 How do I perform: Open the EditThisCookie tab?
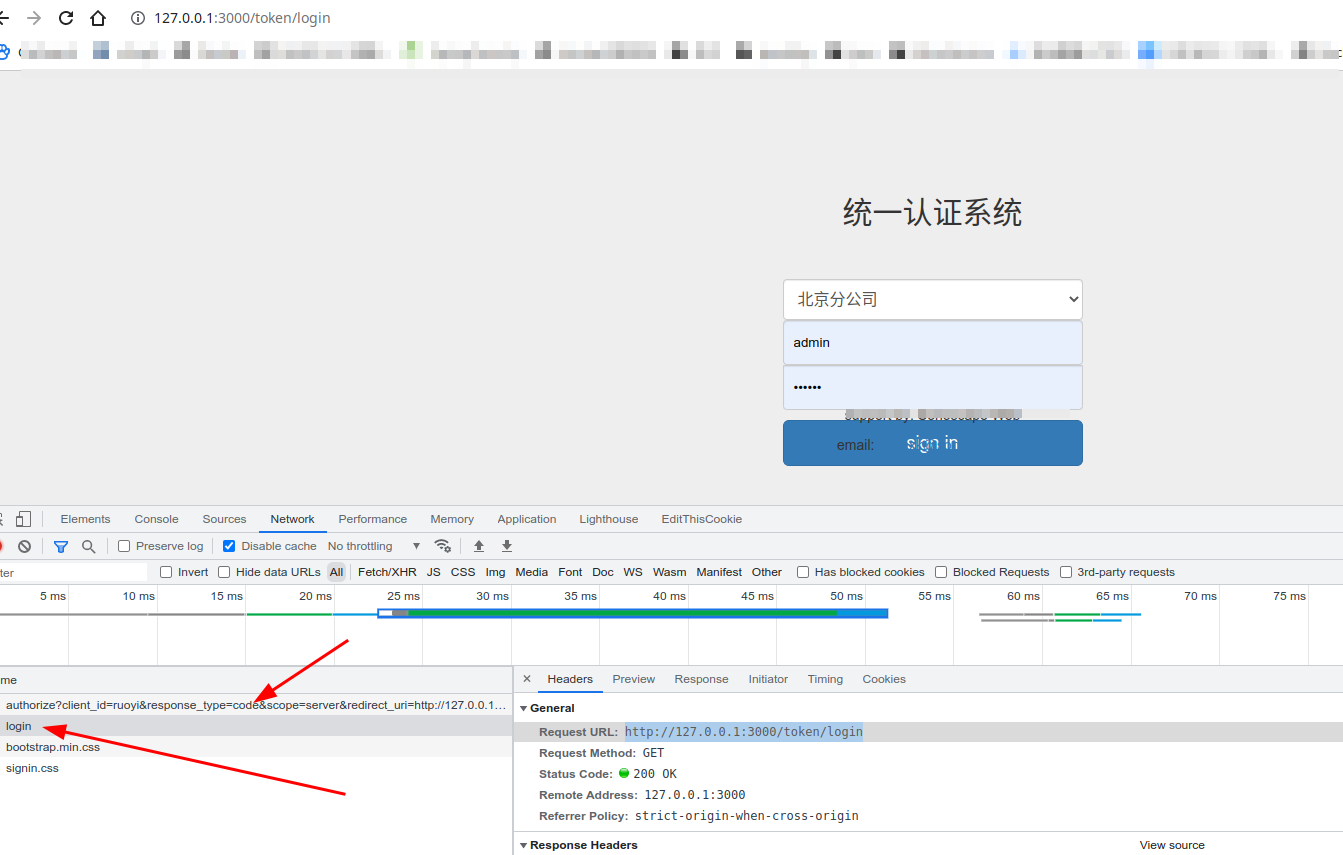pyautogui.click(x=701, y=519)
